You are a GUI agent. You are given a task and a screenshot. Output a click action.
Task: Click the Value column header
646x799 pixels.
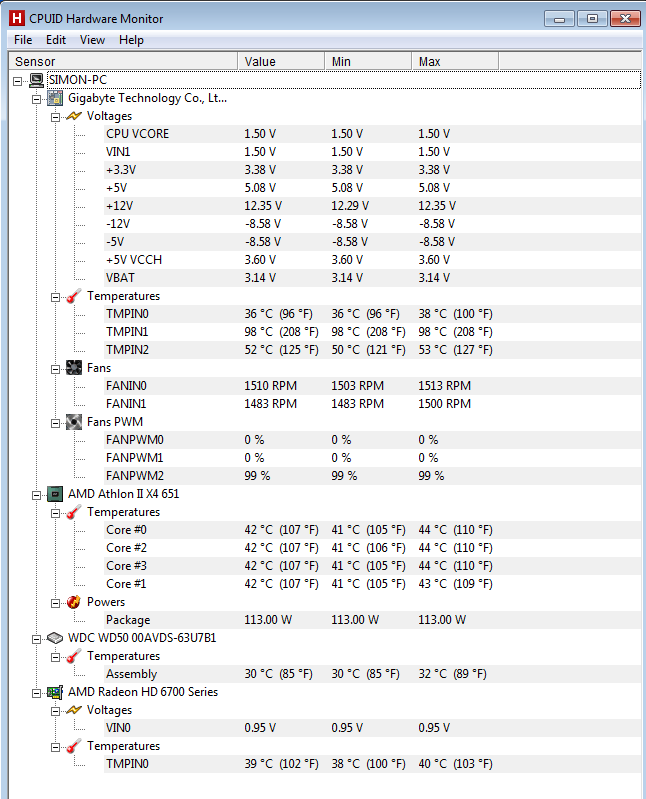click(281, 61)
